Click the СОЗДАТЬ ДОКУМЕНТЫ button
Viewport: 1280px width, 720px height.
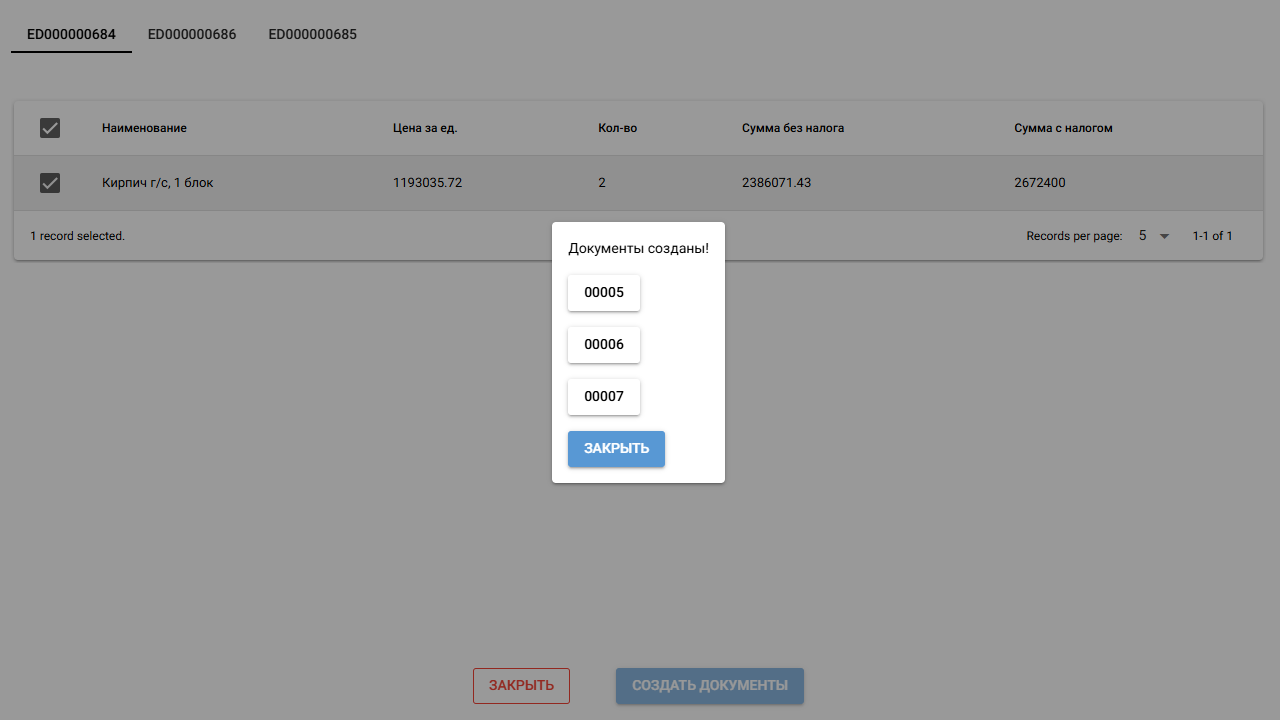709,686
